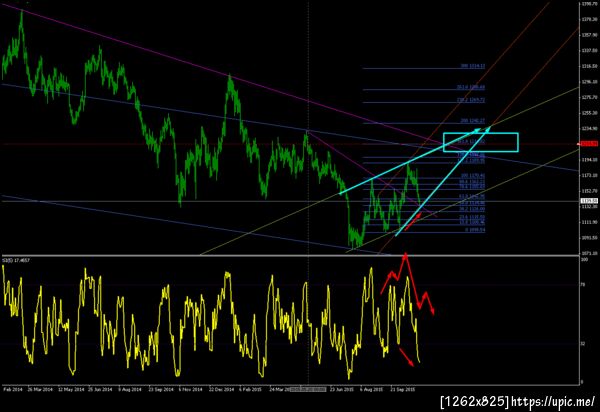
Task: Click the Fibonacci '200 1240.27' level label
Action: click(473, 121)
